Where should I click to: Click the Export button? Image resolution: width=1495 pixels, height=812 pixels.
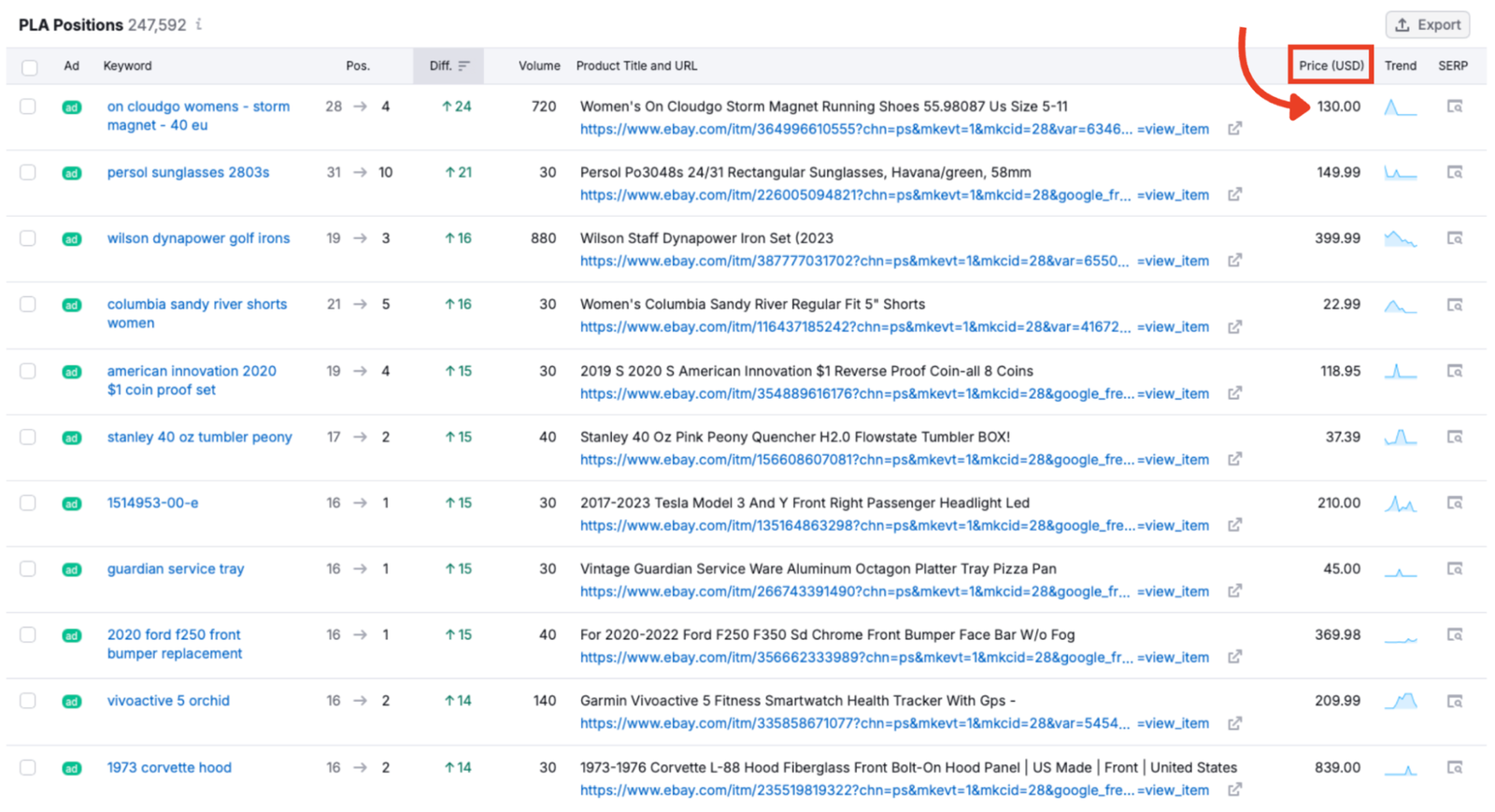pos(1428,25)
